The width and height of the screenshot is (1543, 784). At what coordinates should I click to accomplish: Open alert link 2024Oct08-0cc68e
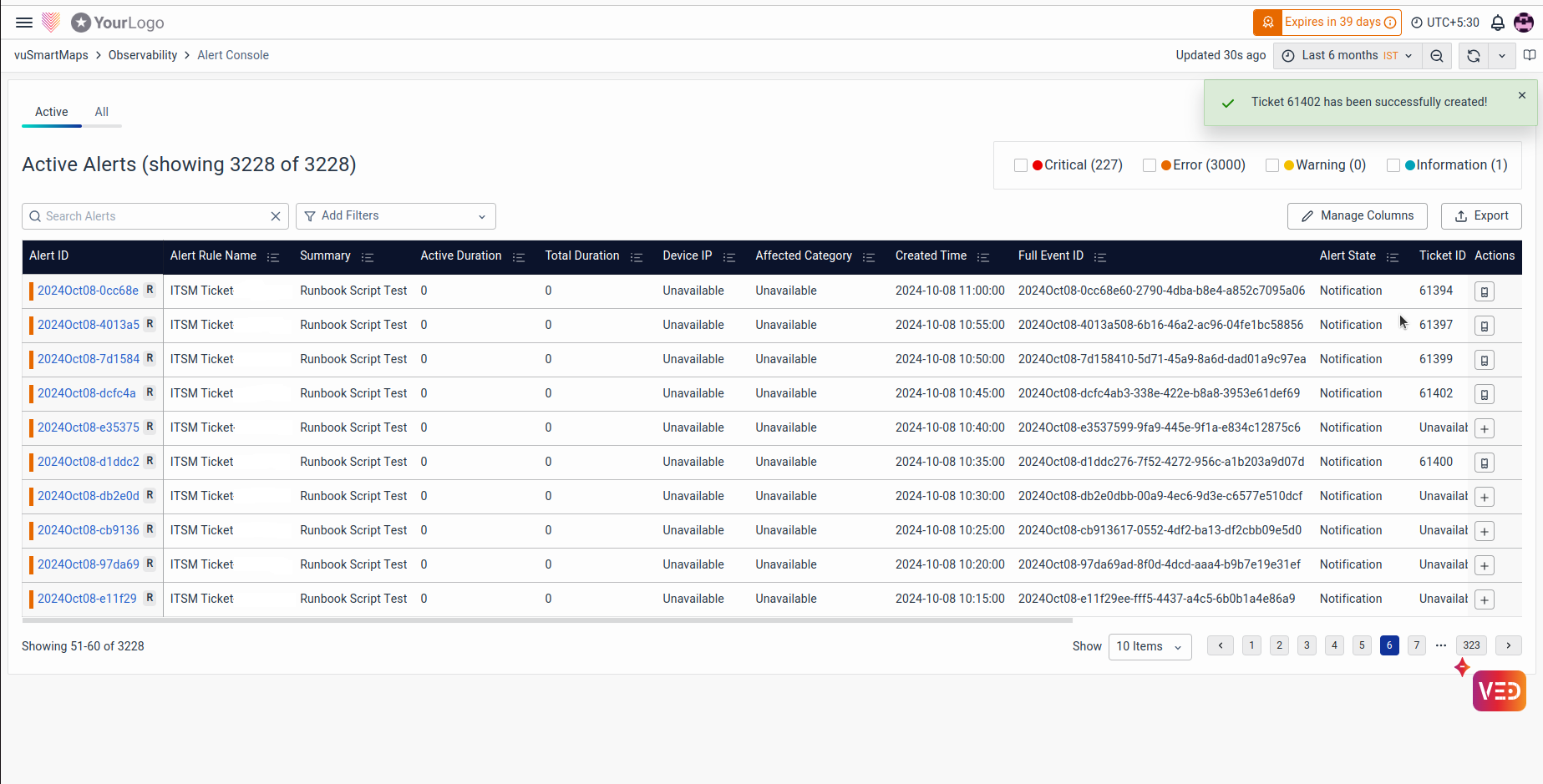(88, 291)
